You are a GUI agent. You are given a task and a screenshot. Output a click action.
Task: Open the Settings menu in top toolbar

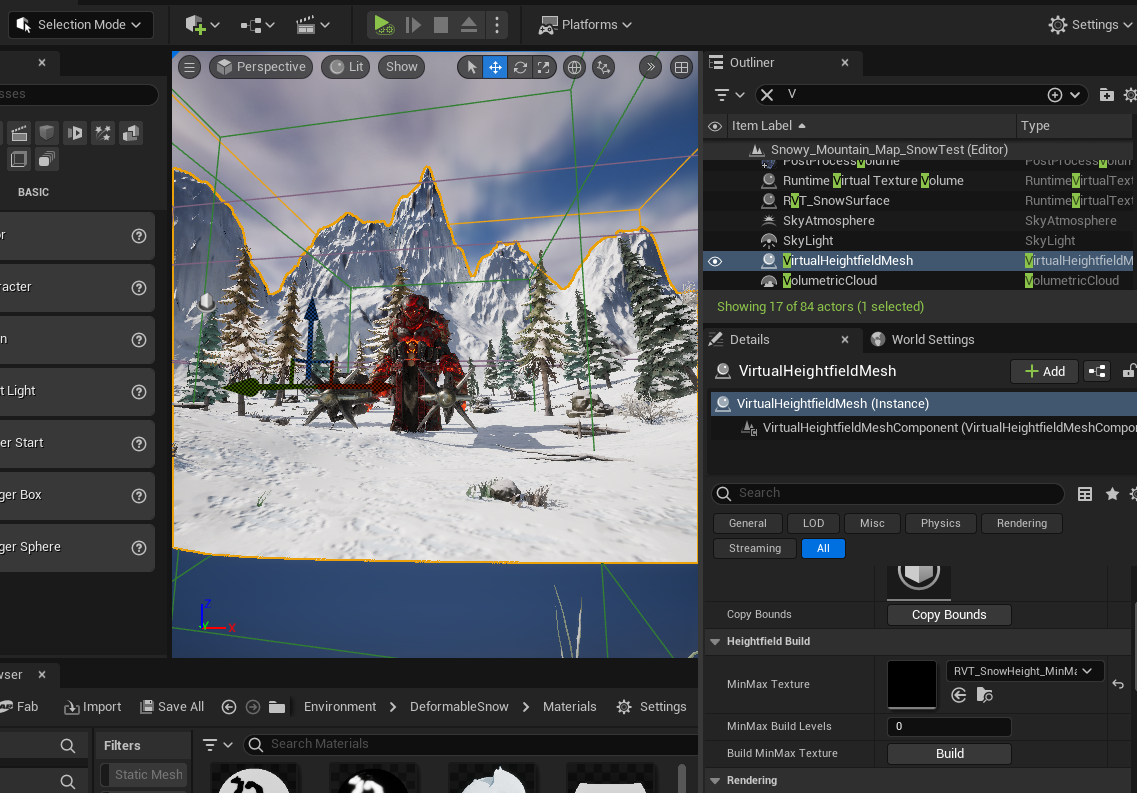pyautogui.click(x=1091, y=25)
